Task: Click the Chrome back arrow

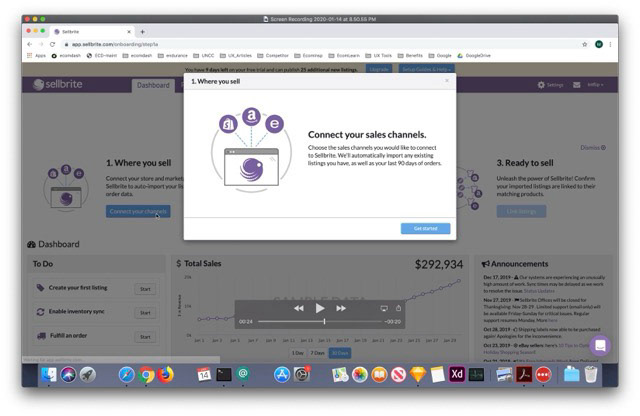Action: click(29, 44)
